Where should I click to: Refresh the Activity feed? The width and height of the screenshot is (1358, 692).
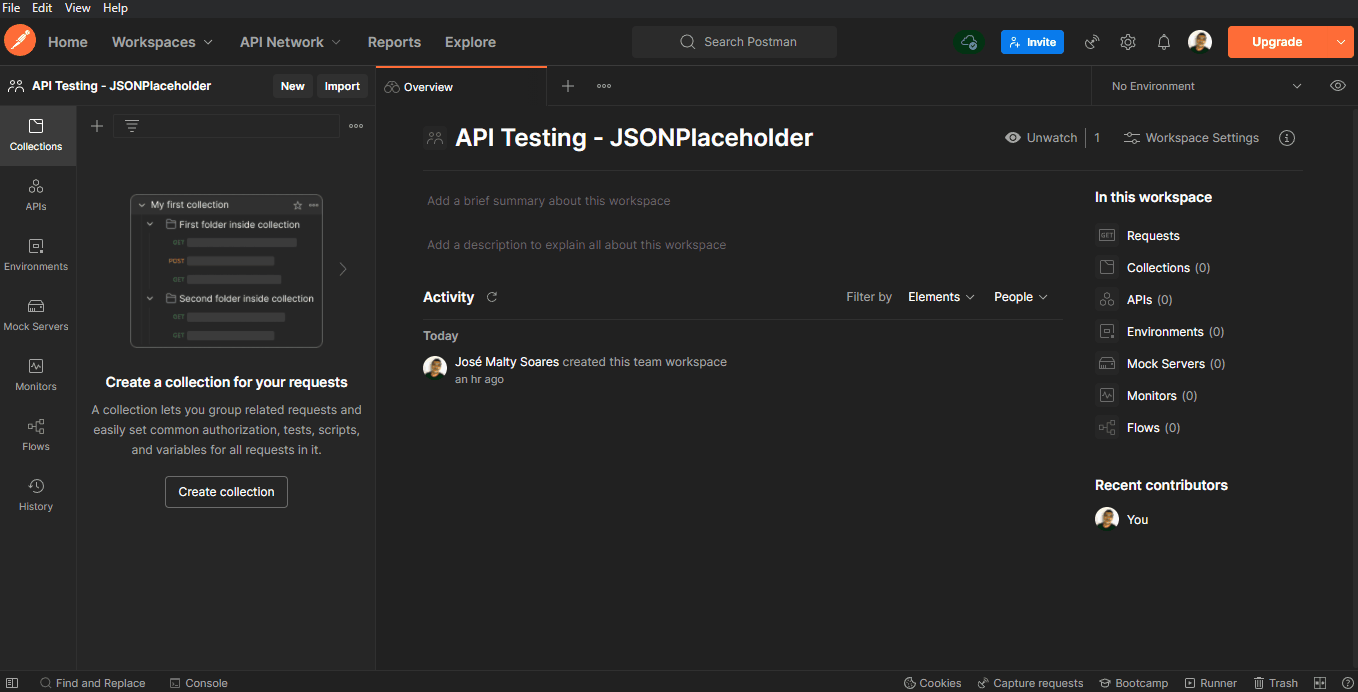[x=492, y=297]
